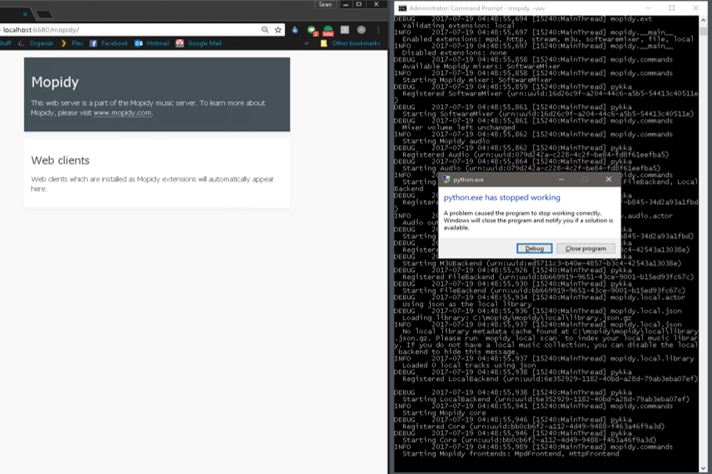Click the Command Prompt scrollbar up arrow
Viewport: 712px width, 474px height.
(x=703, y=20)
